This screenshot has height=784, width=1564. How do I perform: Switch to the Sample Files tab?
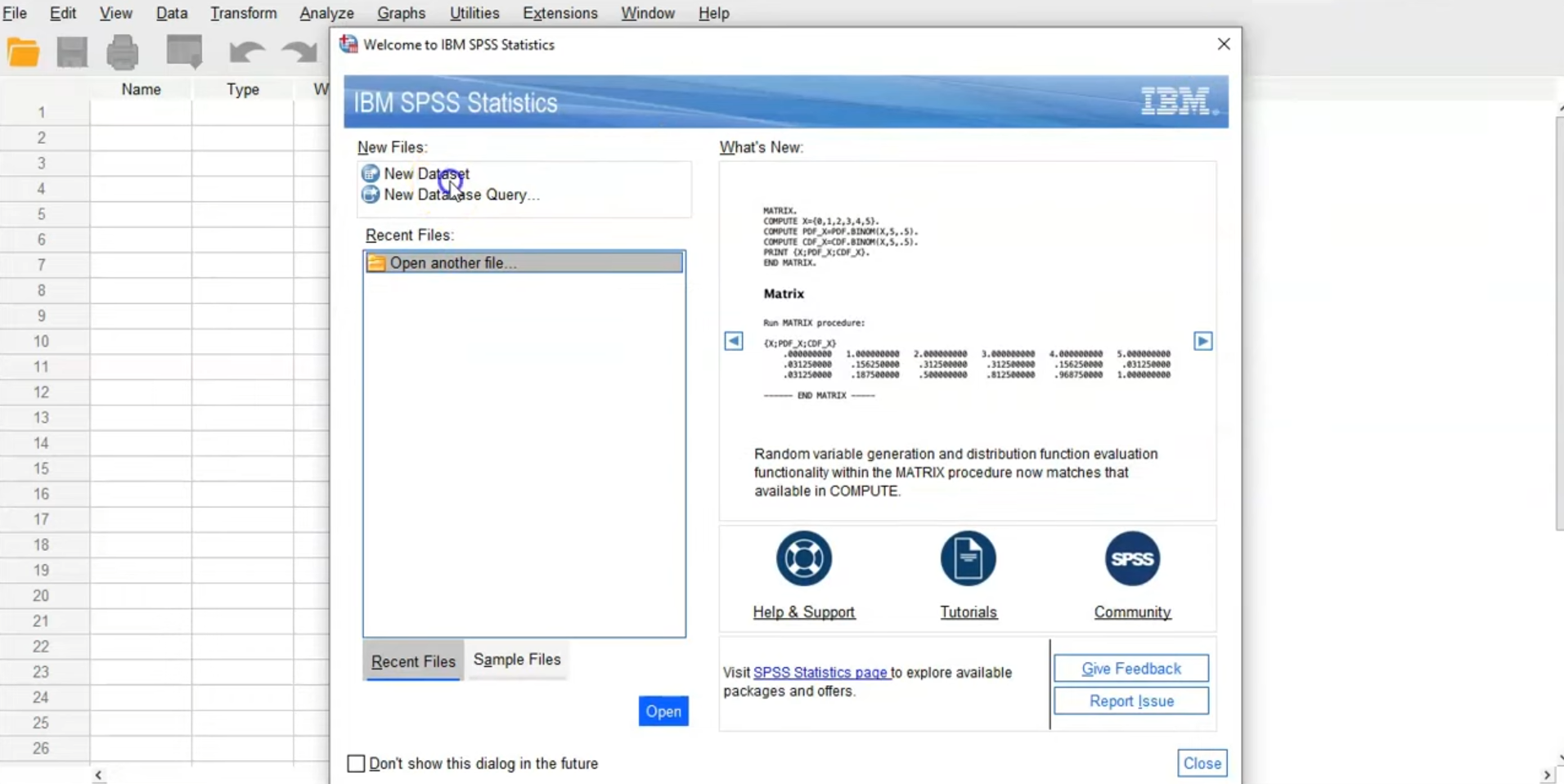click(517, 660)
